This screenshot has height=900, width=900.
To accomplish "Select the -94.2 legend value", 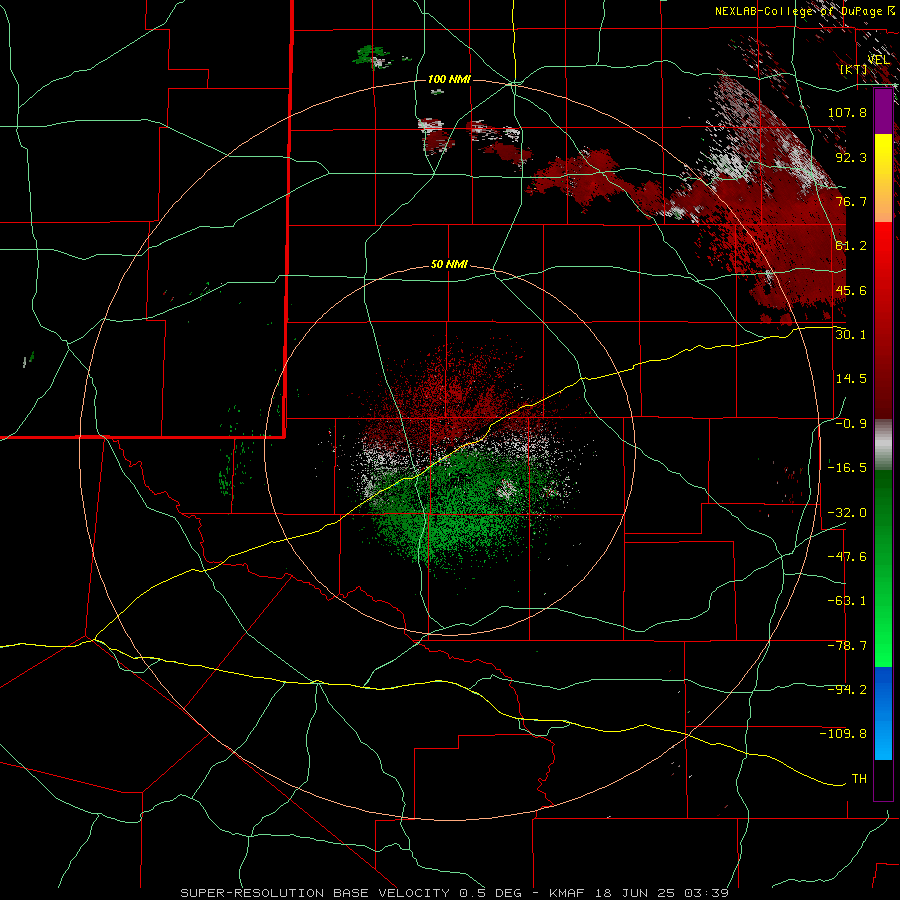I will click(x=847, y=689).
